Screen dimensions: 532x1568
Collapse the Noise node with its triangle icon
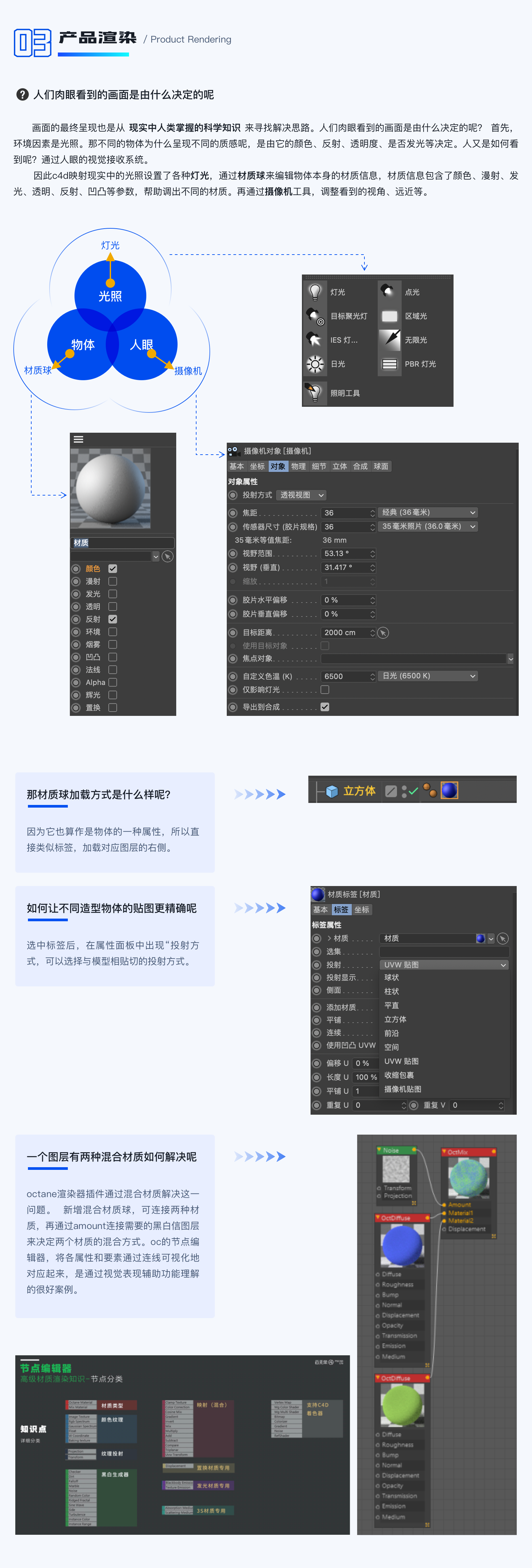[x=379, y=1151]
